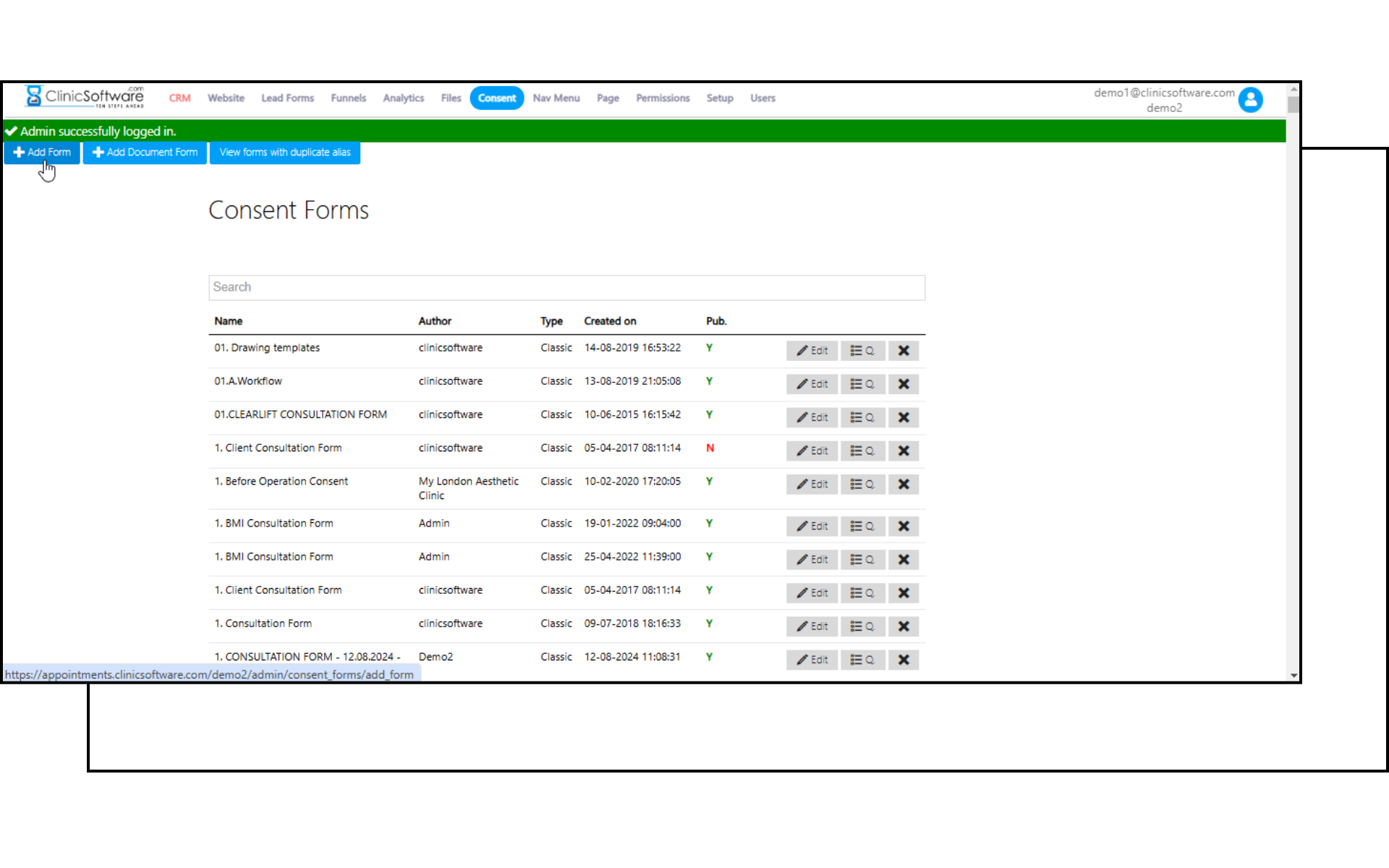Viewport: 1389px width, 868px height.
Task: Click Add Document Form button
Action: click(x=145, y=153)
